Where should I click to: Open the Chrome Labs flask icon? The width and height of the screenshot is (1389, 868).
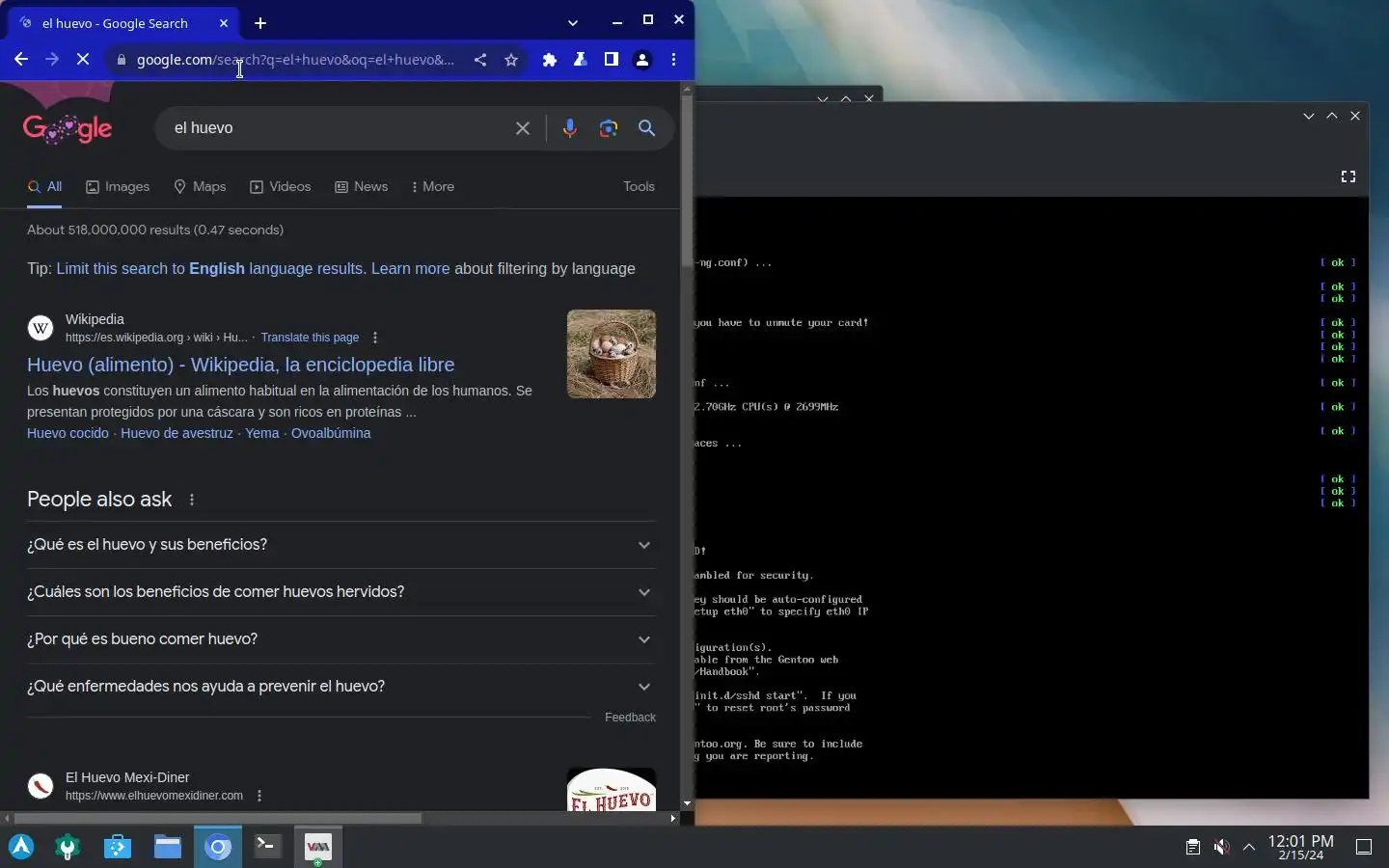(x=581, y=60)
